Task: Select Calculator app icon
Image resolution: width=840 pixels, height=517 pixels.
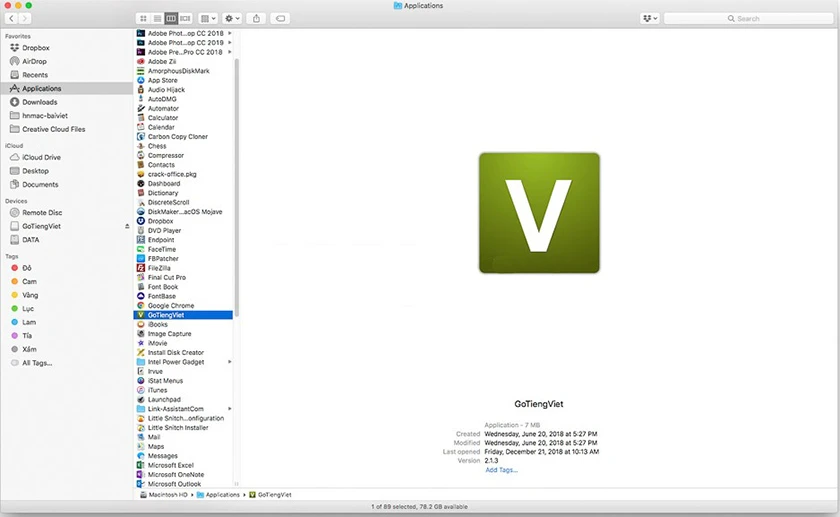Action: 141,117
